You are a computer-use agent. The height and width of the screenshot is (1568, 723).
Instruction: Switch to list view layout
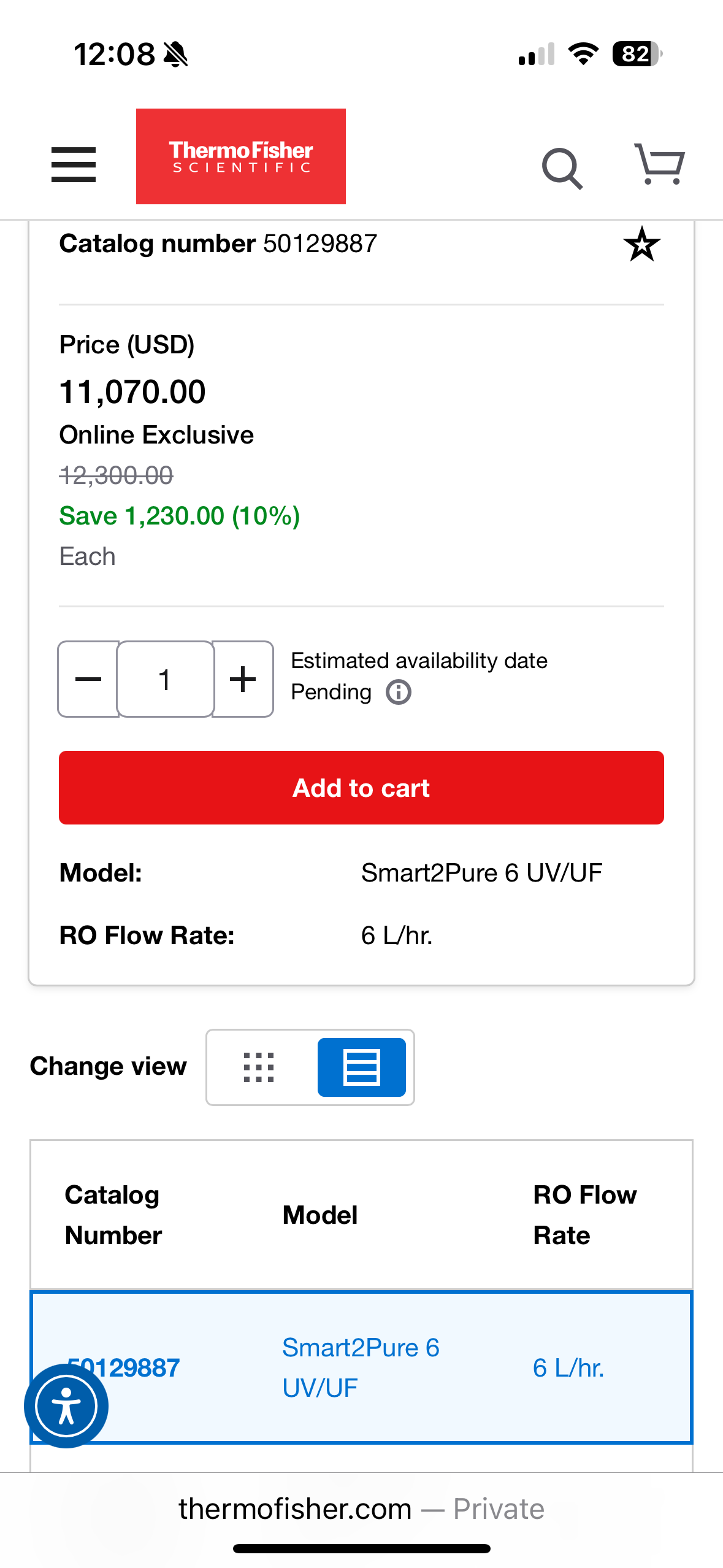(361, 1067)
